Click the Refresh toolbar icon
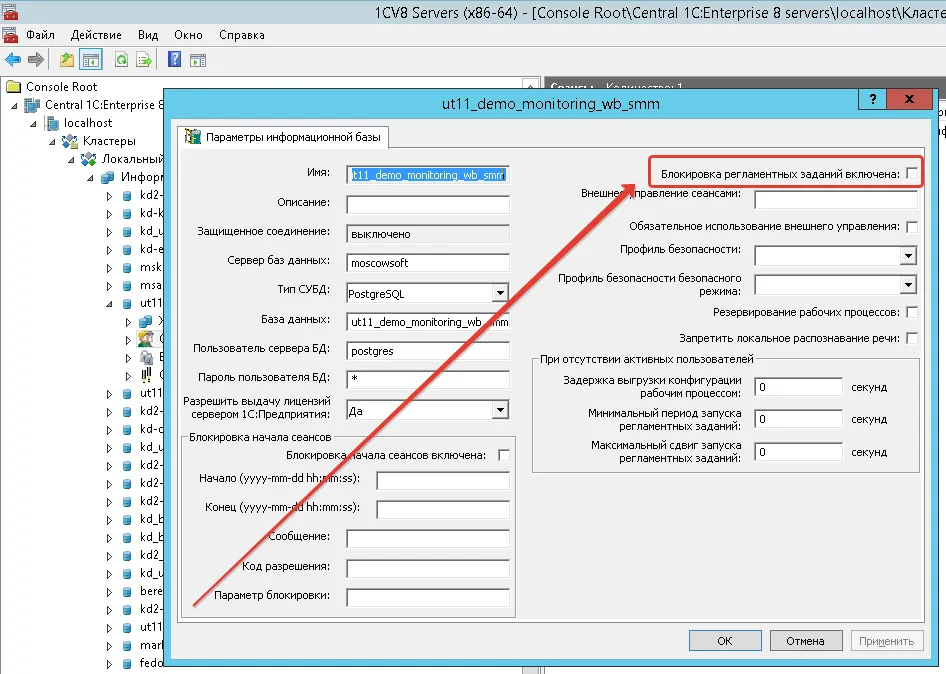This screenshot has width=946, height=674. [x=121, y=60]
